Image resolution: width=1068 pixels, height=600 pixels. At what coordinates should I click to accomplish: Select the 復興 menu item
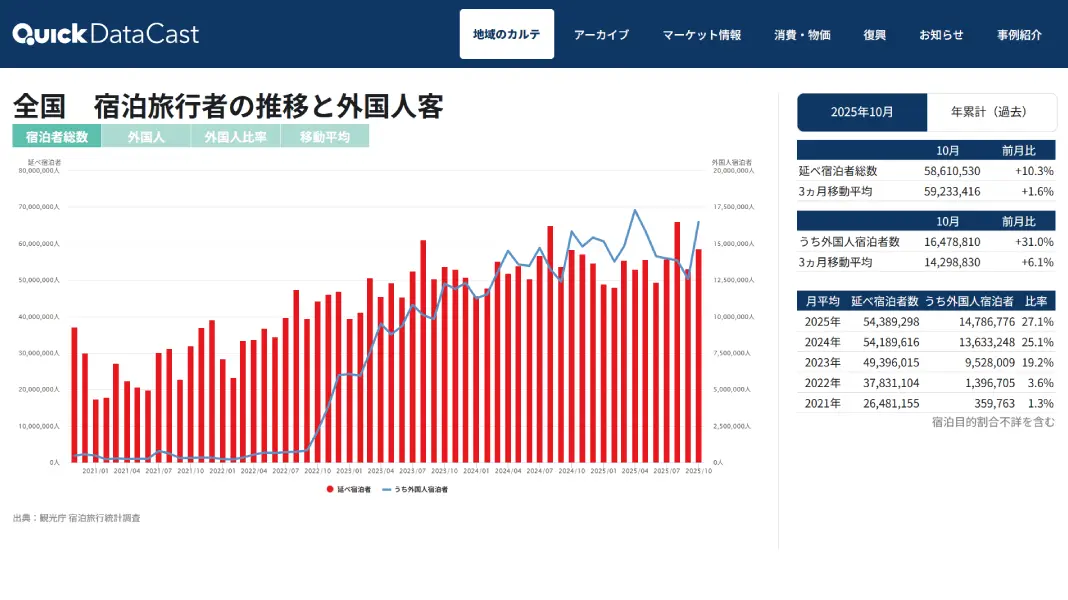tap(875, 35)
